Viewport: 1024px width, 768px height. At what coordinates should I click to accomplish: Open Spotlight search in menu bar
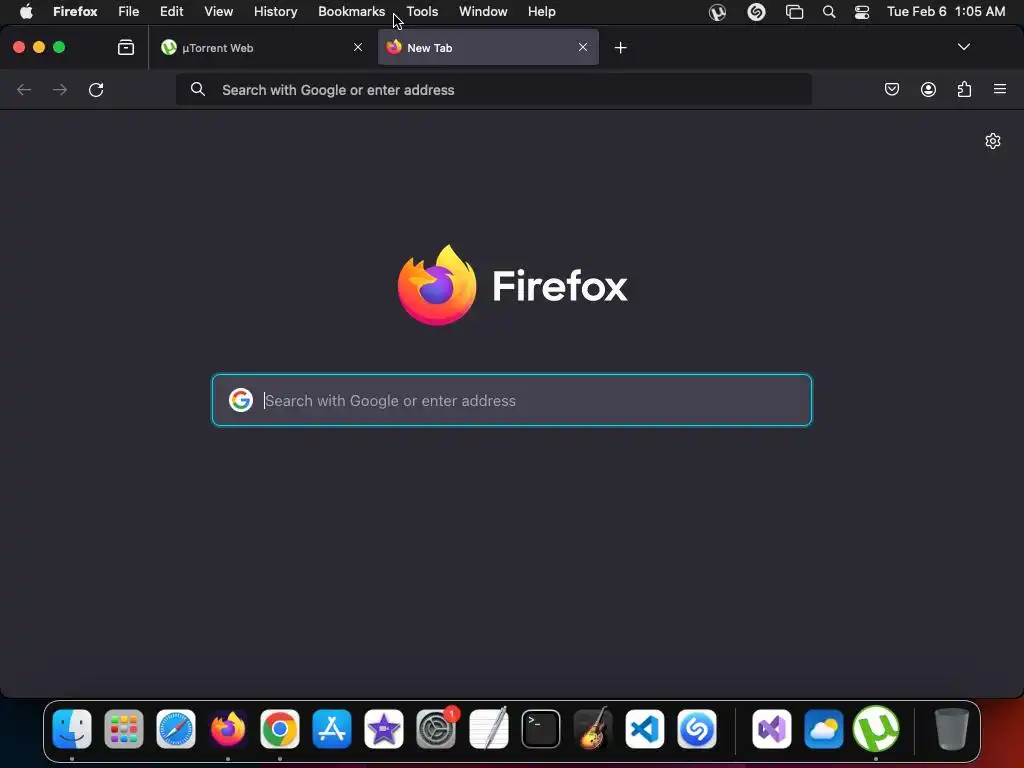click(829, 12)
